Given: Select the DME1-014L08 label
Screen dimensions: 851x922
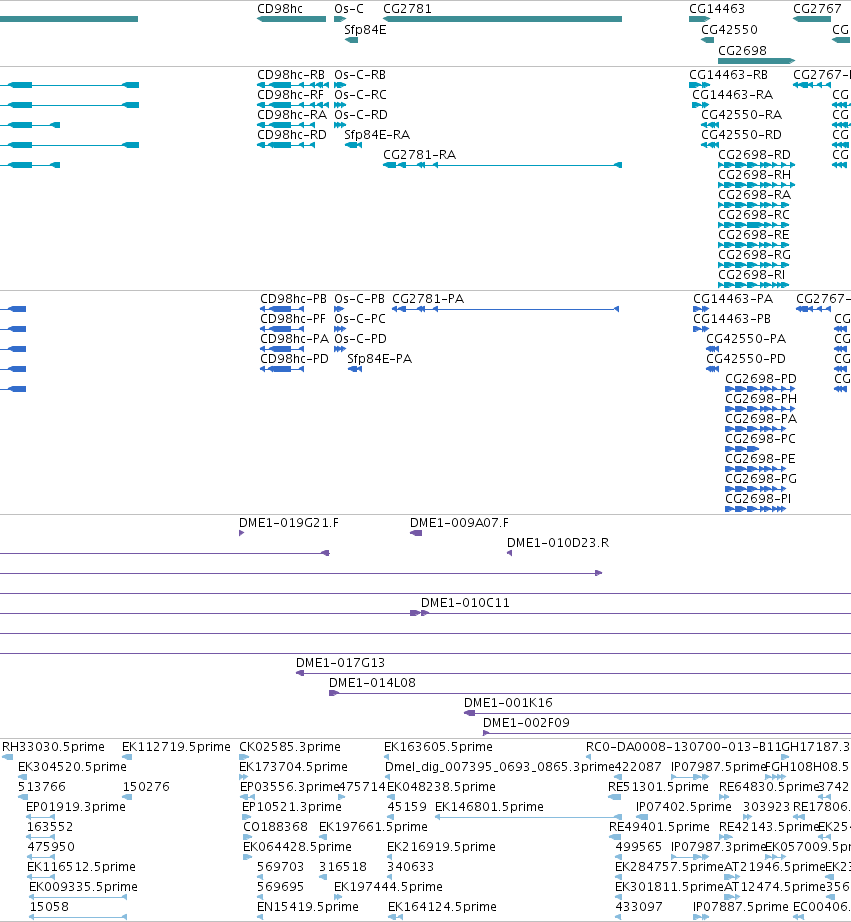Looking at the screenshot, I should pos(372,683).
